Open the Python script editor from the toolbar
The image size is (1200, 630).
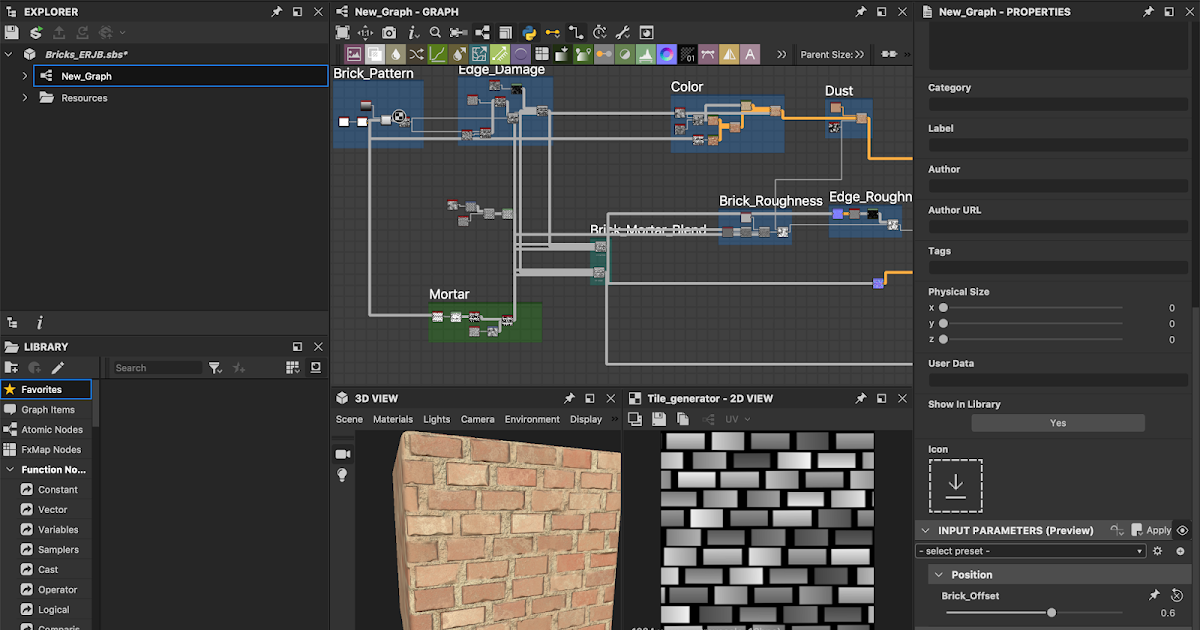pos(529,32)
